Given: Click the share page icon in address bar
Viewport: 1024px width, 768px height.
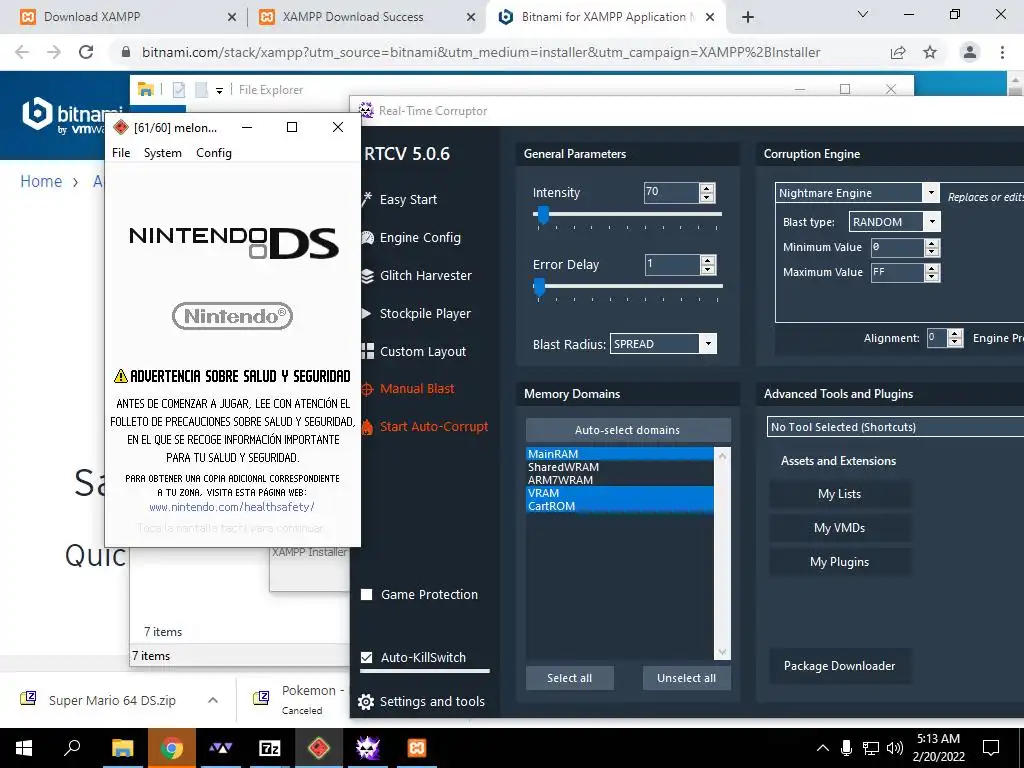Looking at the screenshot, I should point(898,52).
